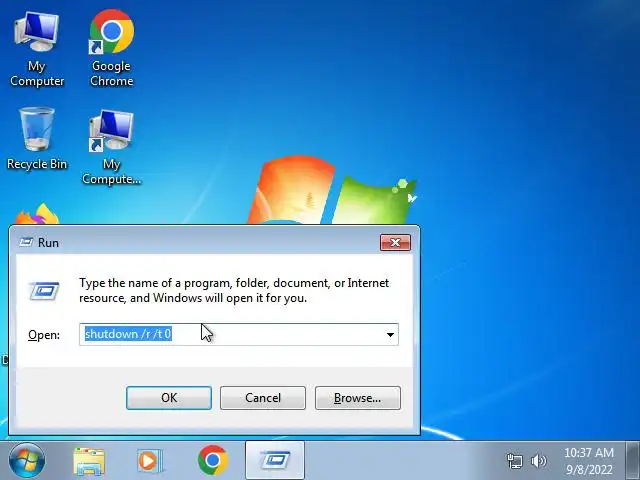Launch Windows Media Player from taskbar
The height and width of the screenshot is (480, 640).
149,461
